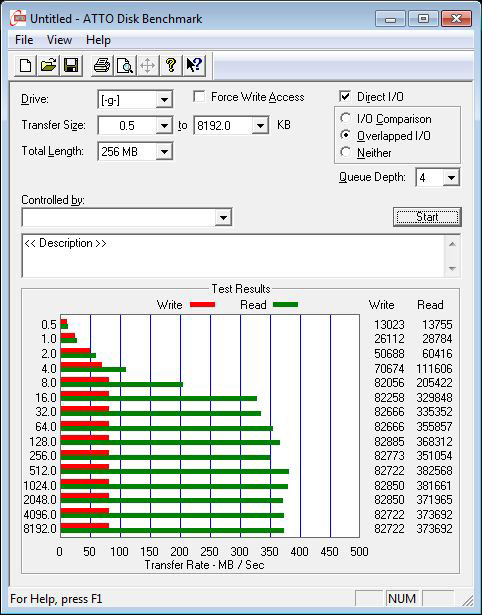Open the View menu
Screen dimensions: 482x615
click(x=59, y=40)
